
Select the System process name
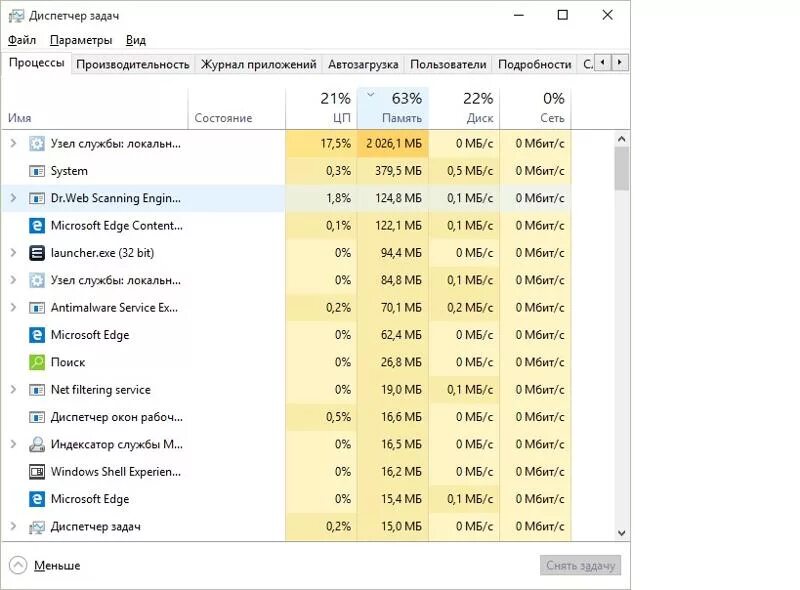coord(69,171)
